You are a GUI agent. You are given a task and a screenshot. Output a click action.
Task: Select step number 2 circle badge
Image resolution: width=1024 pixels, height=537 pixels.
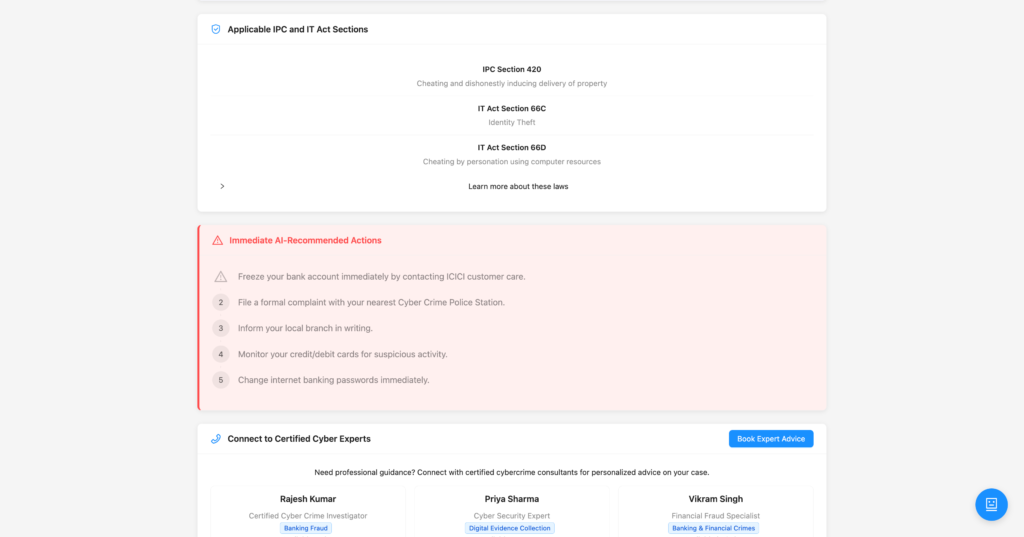click(221, 302)
